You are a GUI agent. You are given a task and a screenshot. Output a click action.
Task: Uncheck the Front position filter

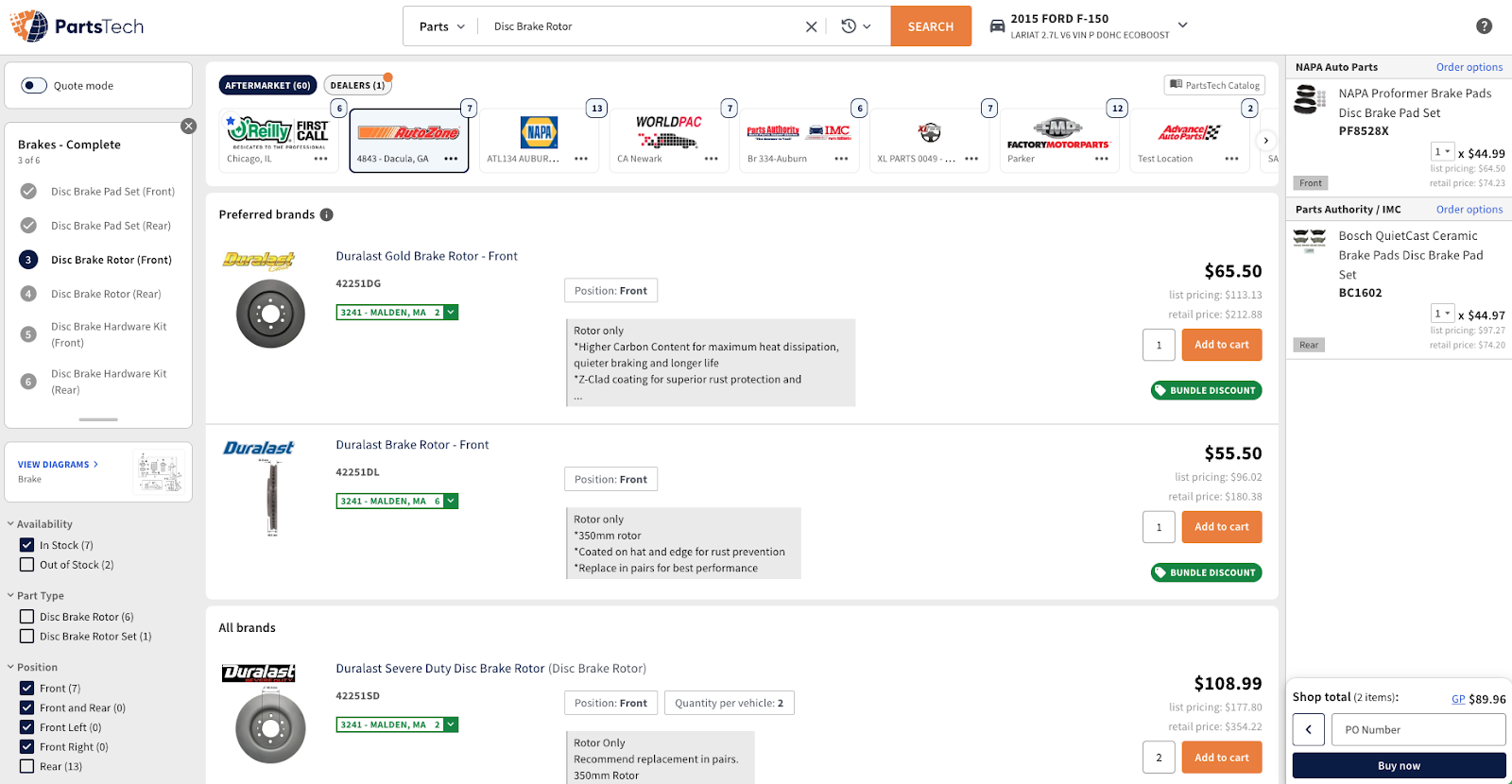(26, 689)
